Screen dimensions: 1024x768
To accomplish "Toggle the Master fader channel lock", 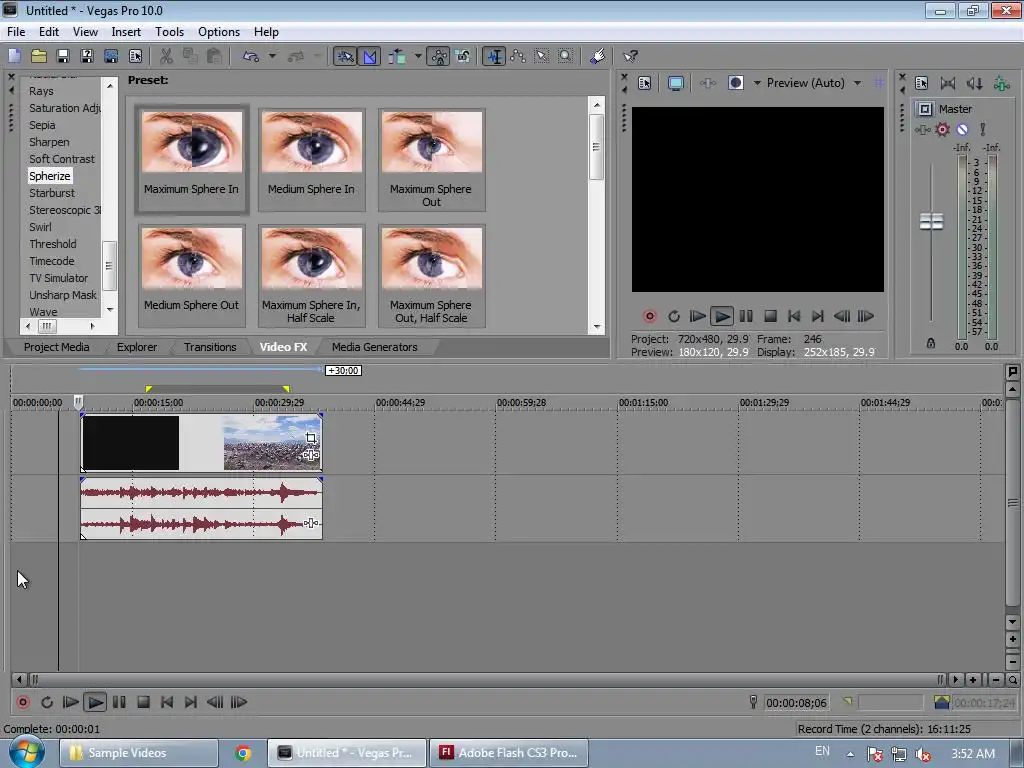I will 931,343.
